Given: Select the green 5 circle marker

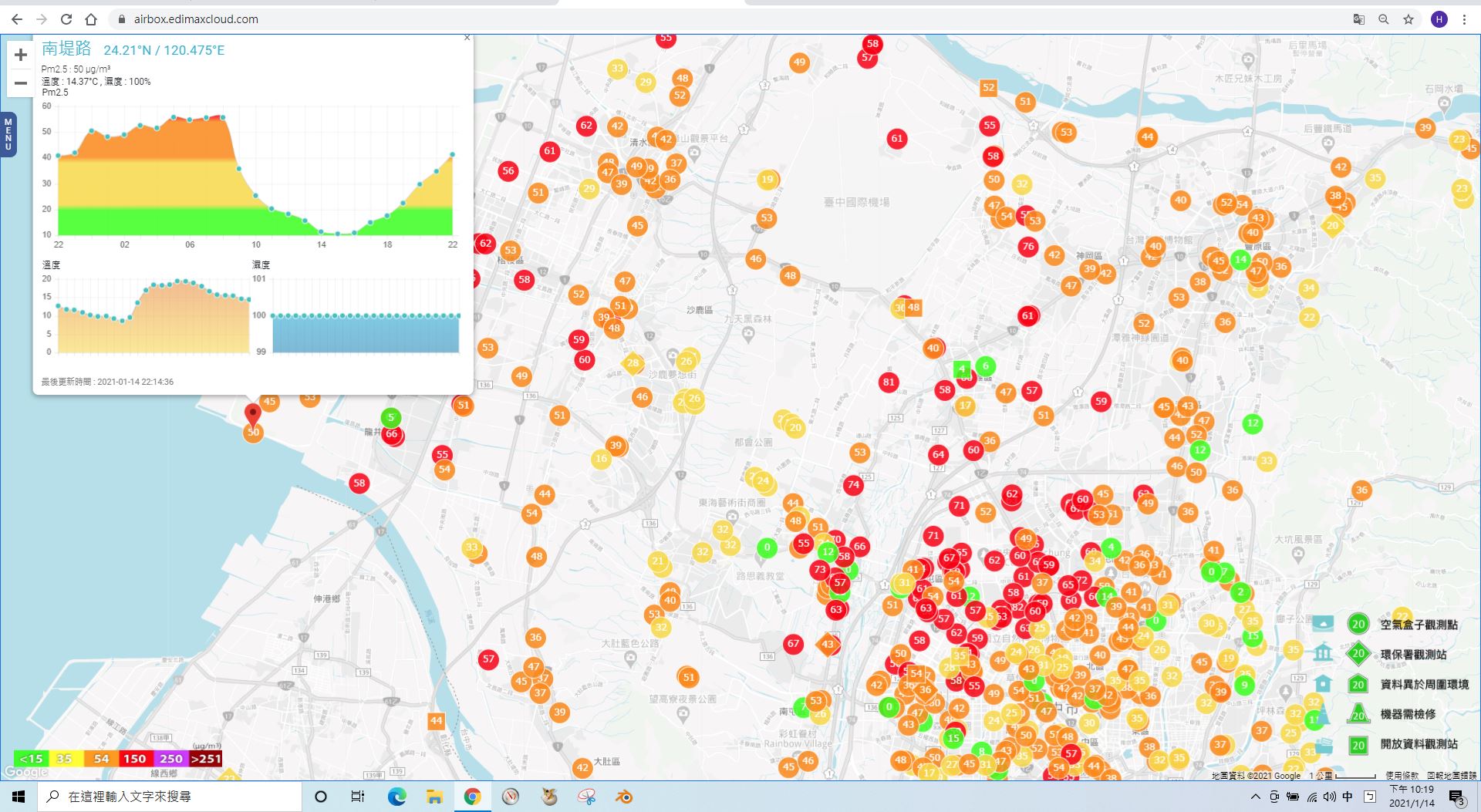Looking at the screenshot, I should pos(391,417).
